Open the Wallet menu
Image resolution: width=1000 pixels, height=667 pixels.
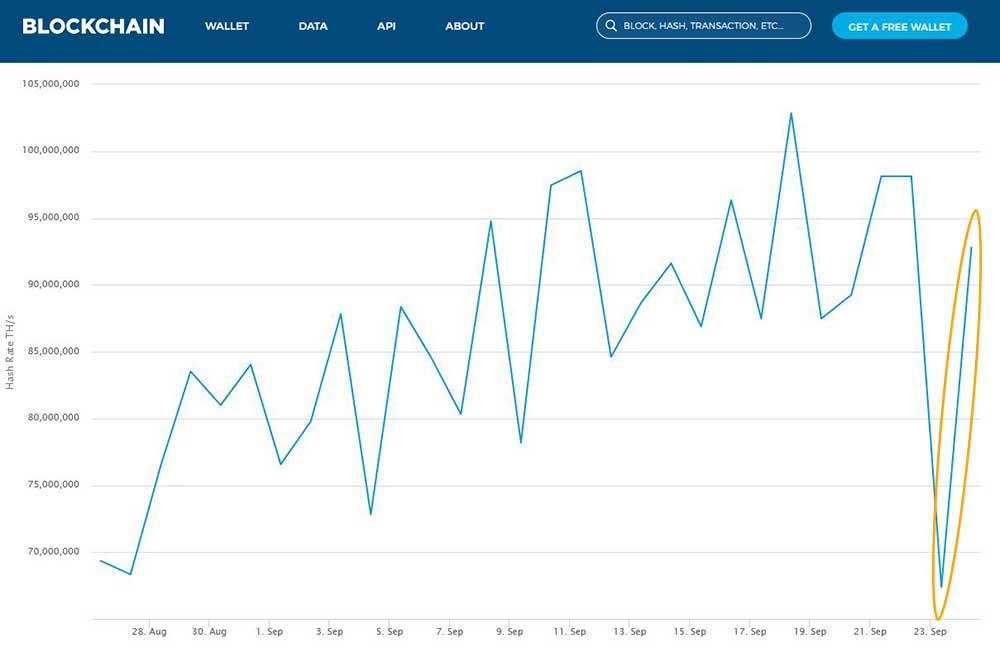click(226, 26)
